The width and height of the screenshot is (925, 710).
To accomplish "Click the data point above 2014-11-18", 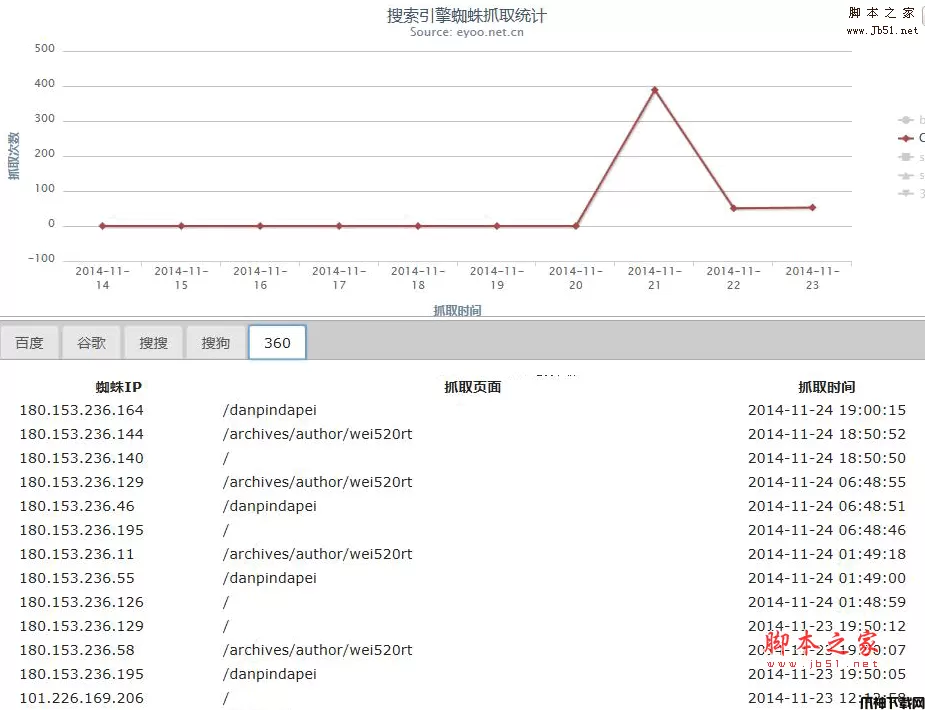I will pos(418,225).
